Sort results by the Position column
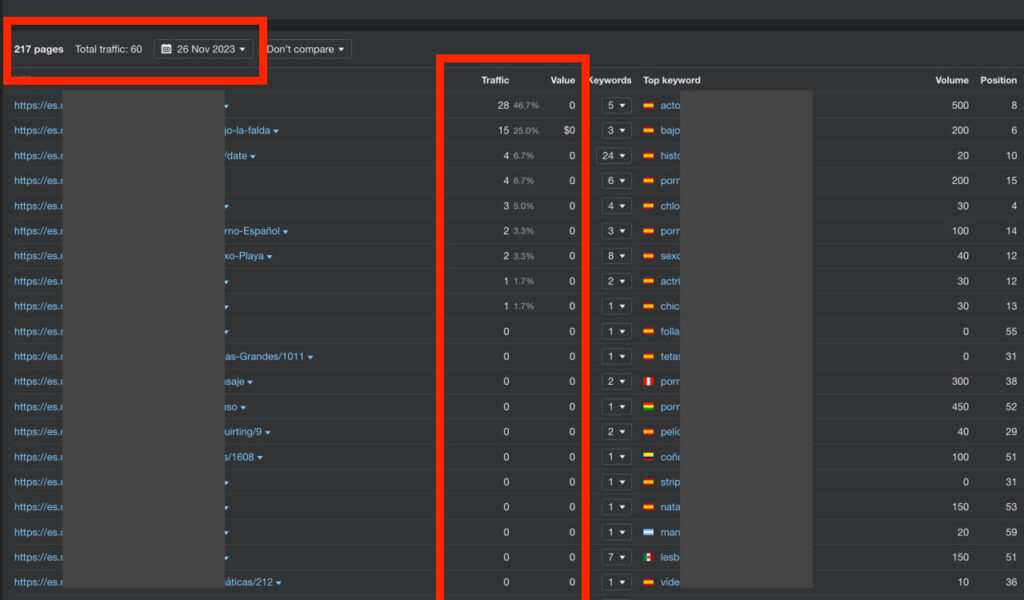The height and width of the screenshot is (600, 1024). (997, 80)
